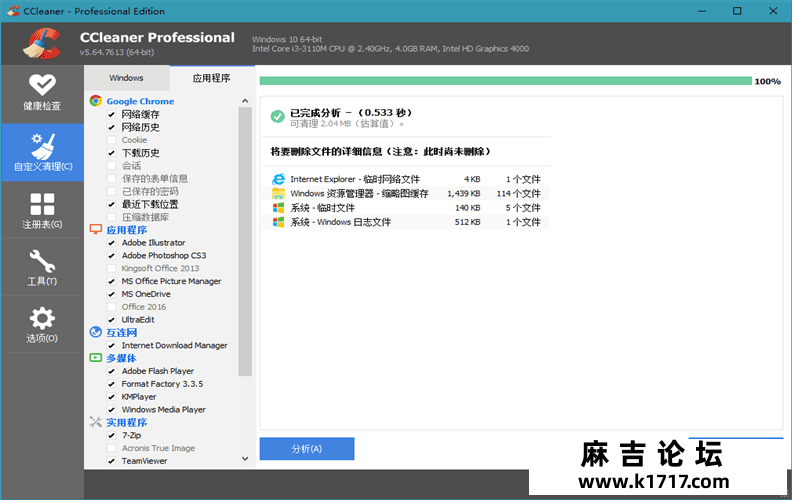This screenshot has width=792, height=500.
Task: Click the 互连网 category heading
Action: tap(121, 332)
